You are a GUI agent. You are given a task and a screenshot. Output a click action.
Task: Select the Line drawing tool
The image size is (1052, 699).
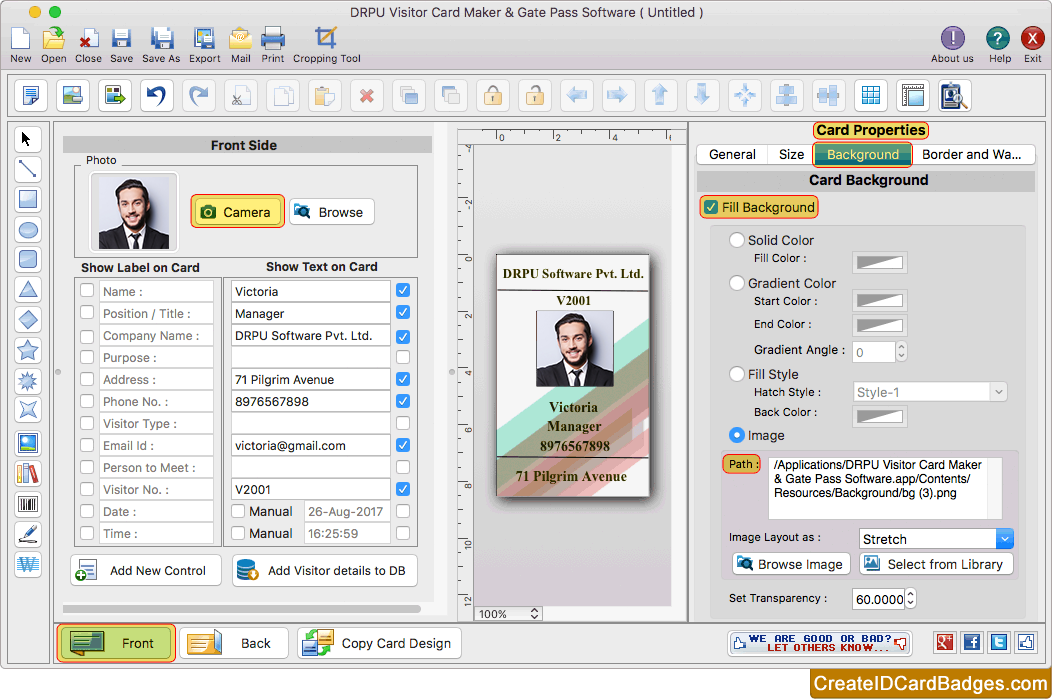tap(28, 169)
